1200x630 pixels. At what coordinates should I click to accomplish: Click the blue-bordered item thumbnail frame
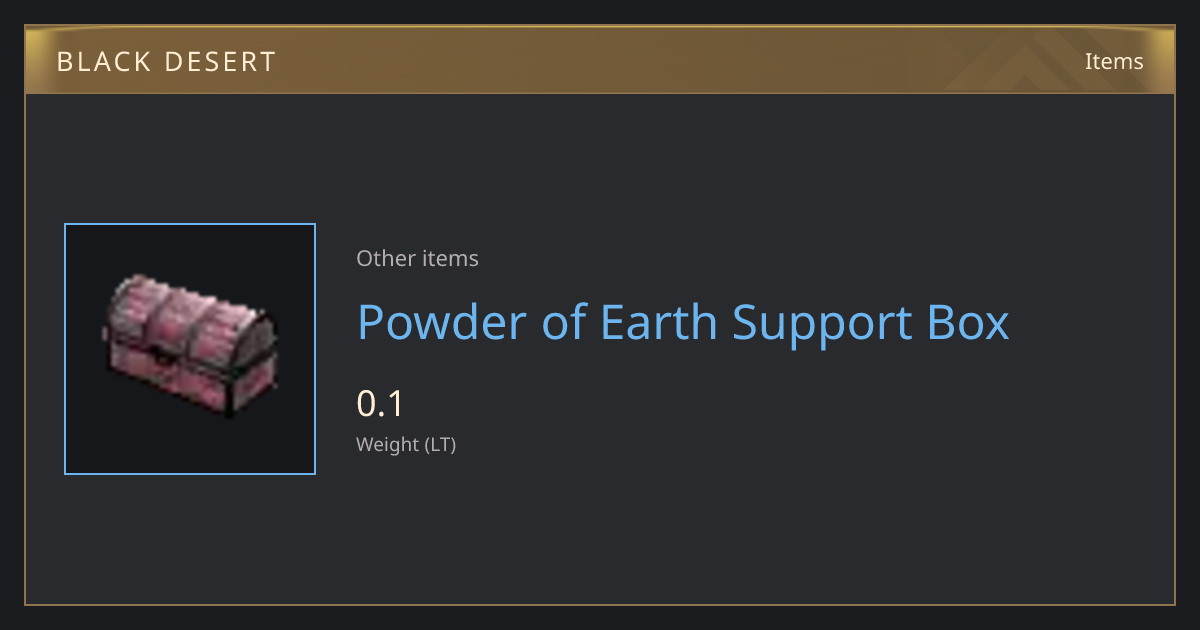point(190,349)
